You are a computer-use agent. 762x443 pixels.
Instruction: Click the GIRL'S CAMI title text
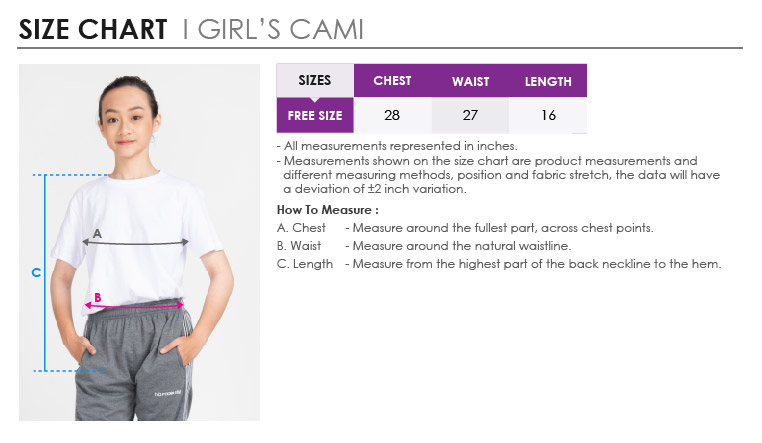pyautogui.click(x=281, y=29)
